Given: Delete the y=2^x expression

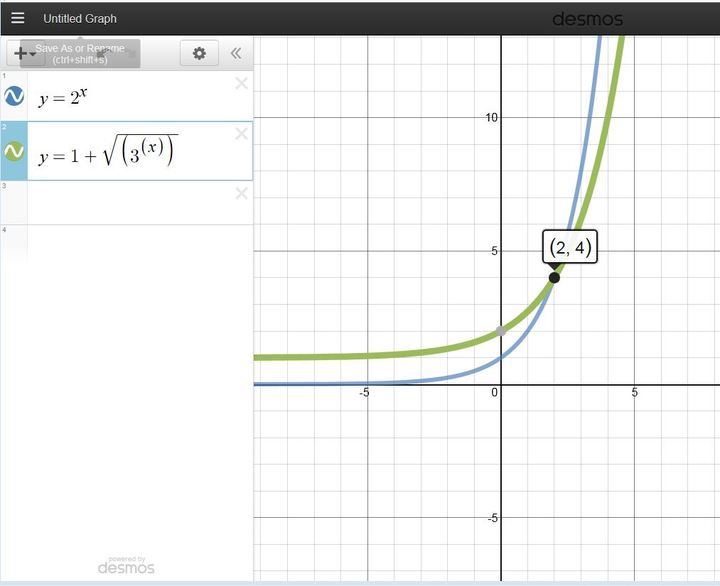Looking at the screenshot, I should 241,84.
